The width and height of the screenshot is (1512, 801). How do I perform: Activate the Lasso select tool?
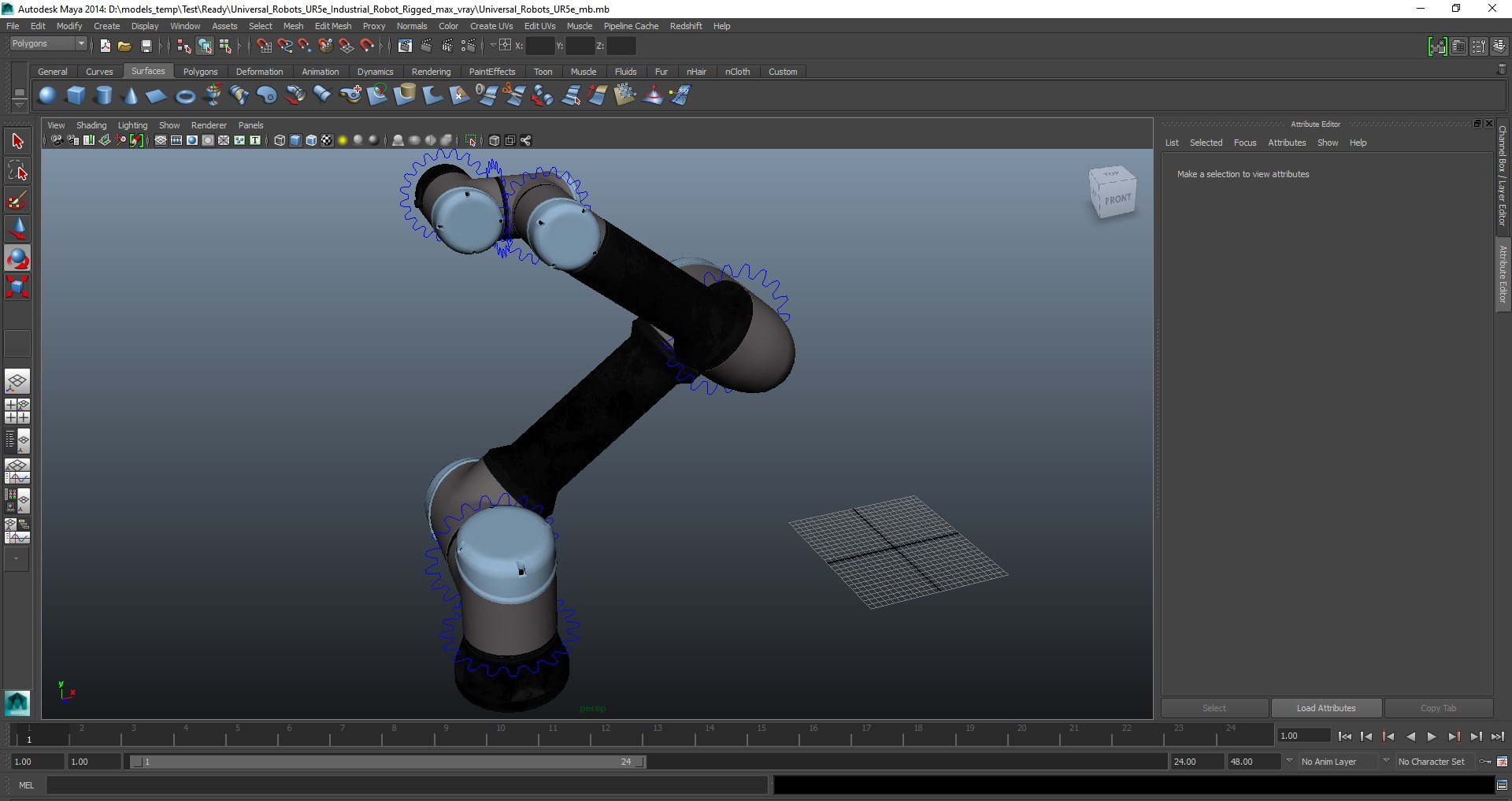point(17,171)
